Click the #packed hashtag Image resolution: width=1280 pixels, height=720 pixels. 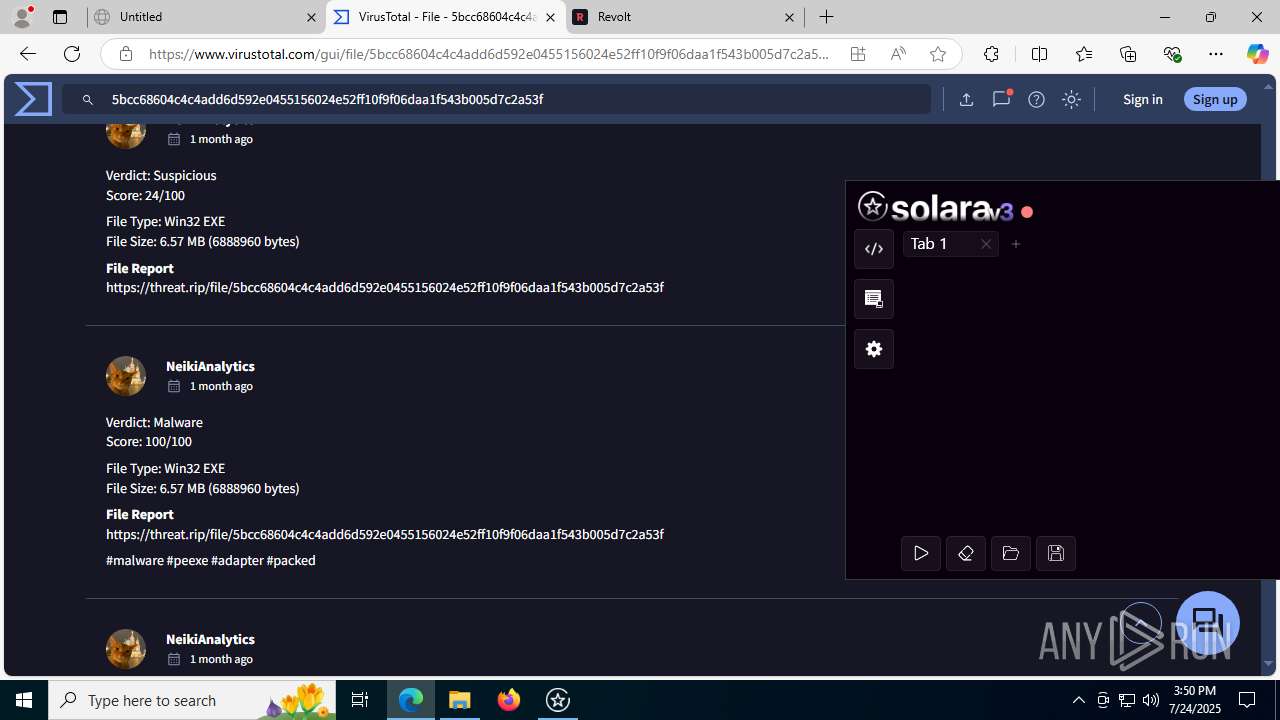[291, 560]
